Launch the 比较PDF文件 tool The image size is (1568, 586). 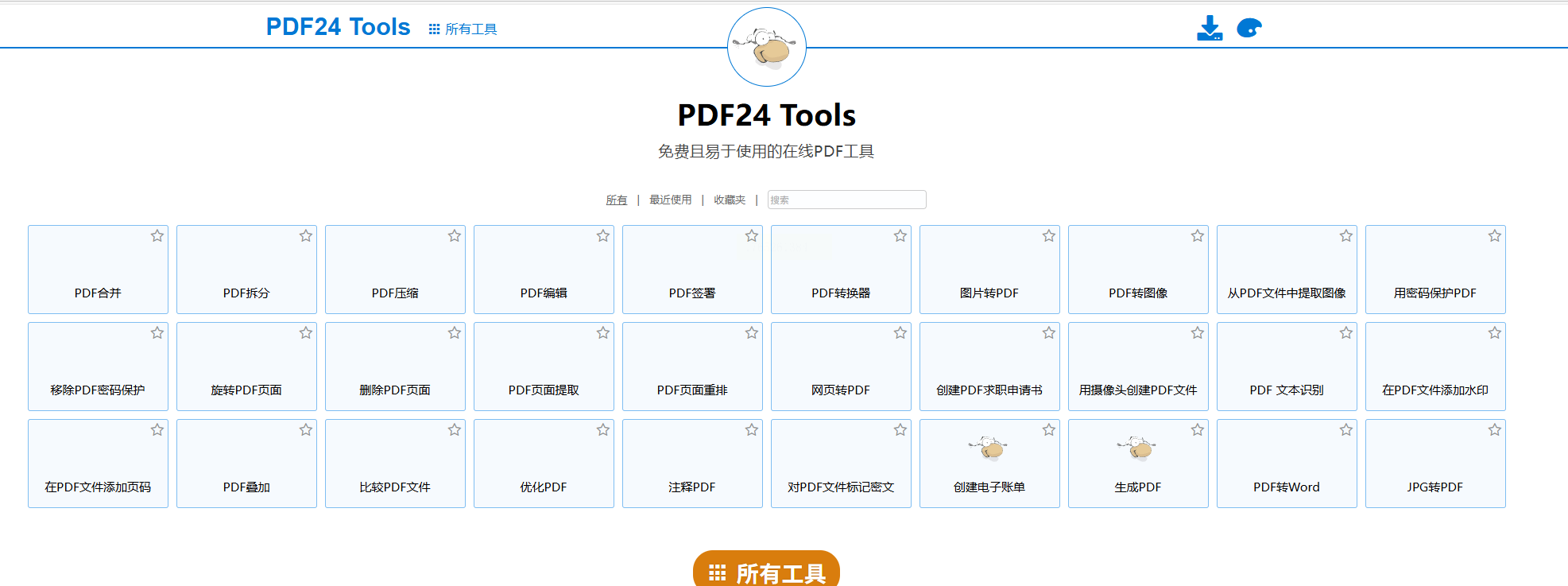tap(395, 464)
